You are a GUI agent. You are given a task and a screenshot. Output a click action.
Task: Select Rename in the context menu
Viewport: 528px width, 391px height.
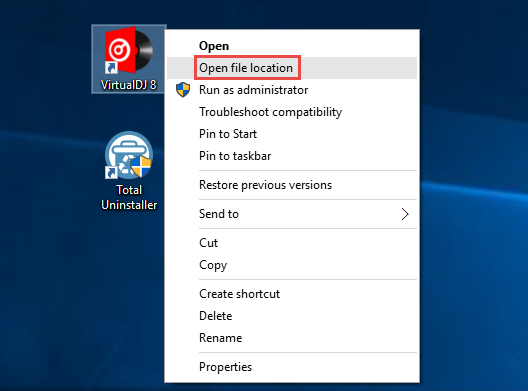coord(292,338)
